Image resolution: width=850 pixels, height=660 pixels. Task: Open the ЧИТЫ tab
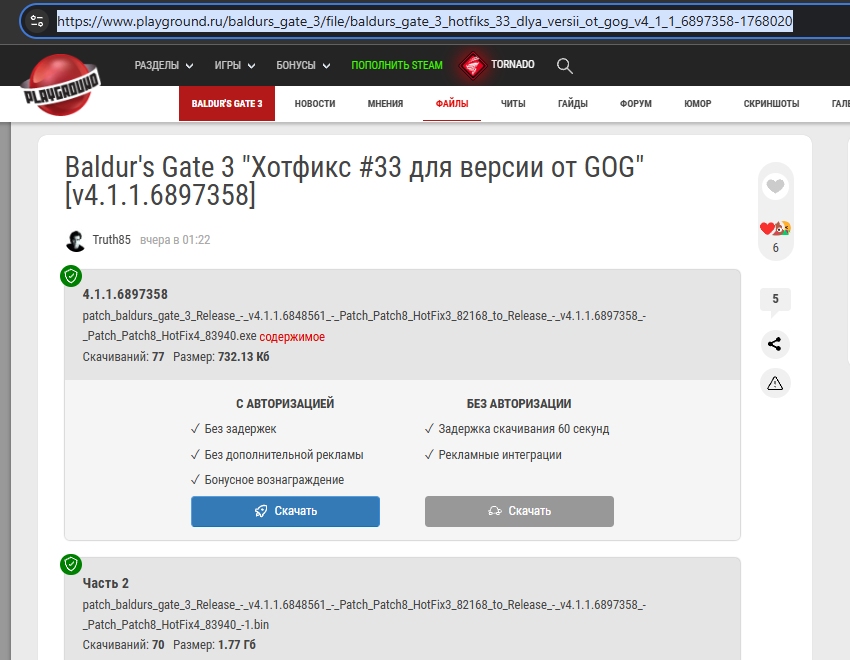point(513,104)
